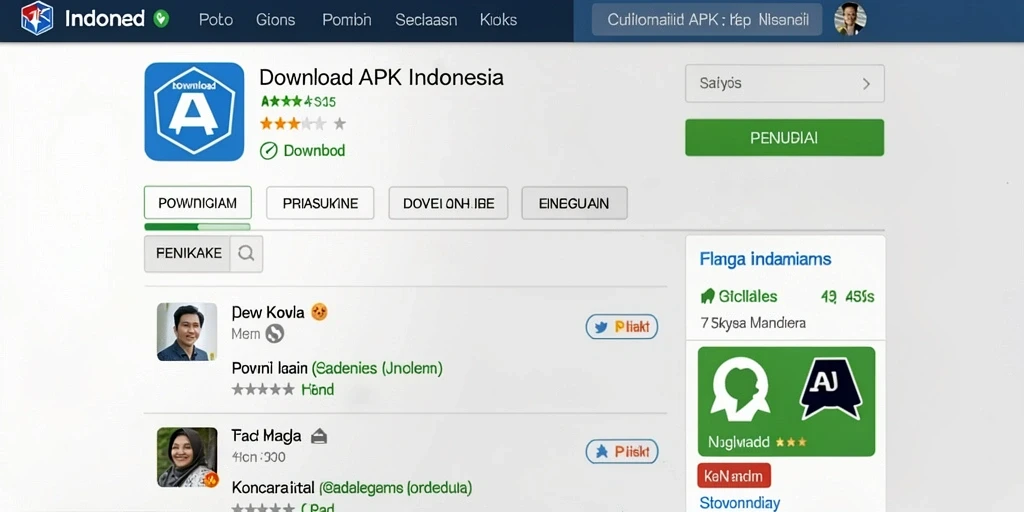Open the Cadenies (Jnolenn) link
Viewport: 1024px width, 512px height.
point(377,368)
